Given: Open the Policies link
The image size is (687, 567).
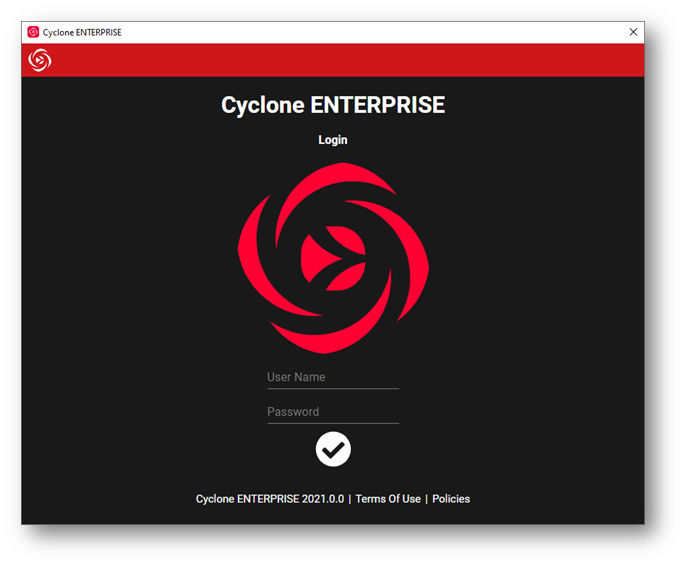Looking at the screenshot, I should pyautogui.click(x=451, y=499).
